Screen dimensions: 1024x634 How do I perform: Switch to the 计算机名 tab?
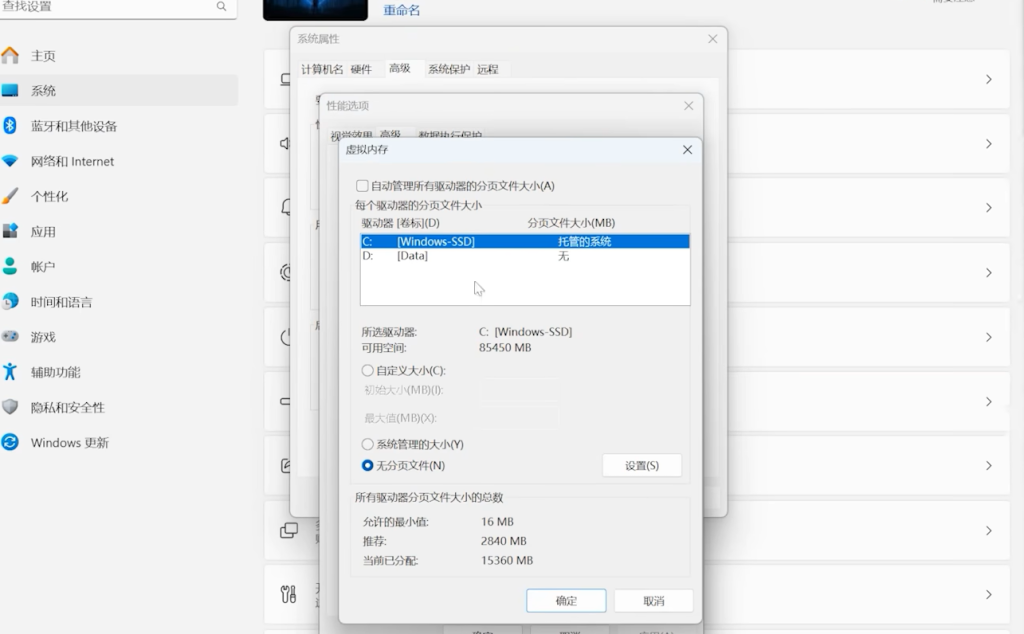(x=322, y=69)
